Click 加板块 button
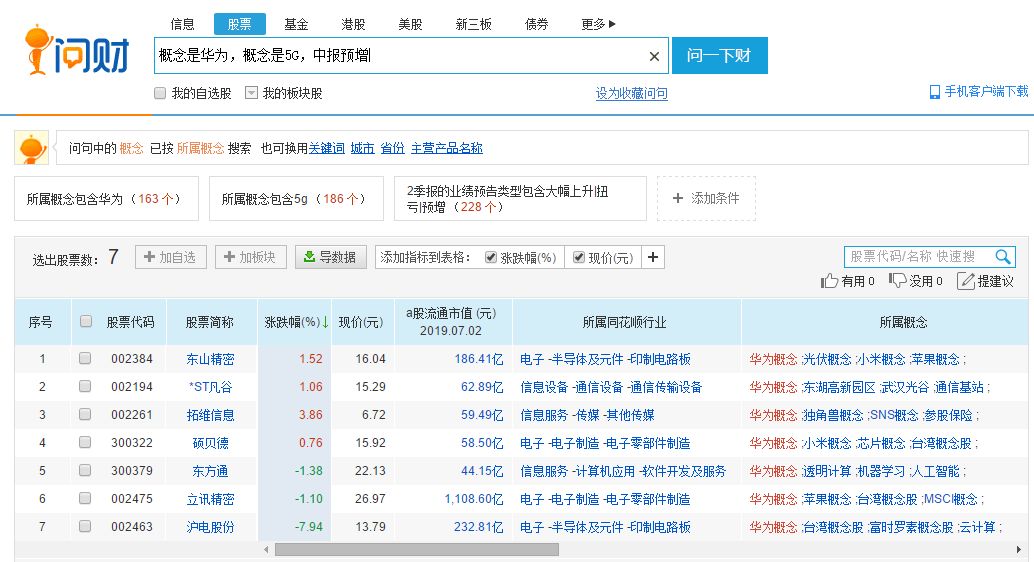 coord(251,257)
